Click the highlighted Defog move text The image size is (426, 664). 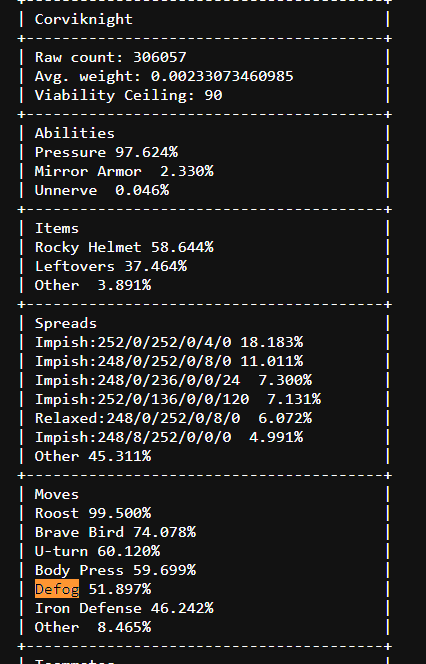tap(57, 589)
